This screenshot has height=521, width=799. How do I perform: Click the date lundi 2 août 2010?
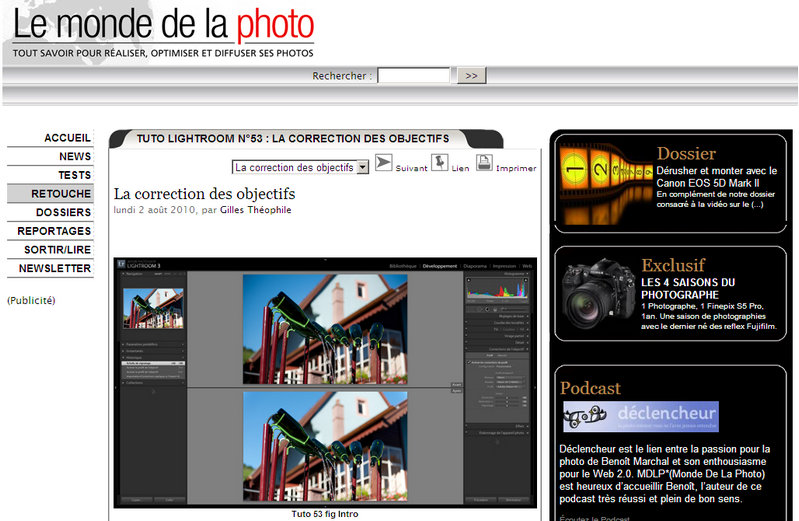click(154, 210)
